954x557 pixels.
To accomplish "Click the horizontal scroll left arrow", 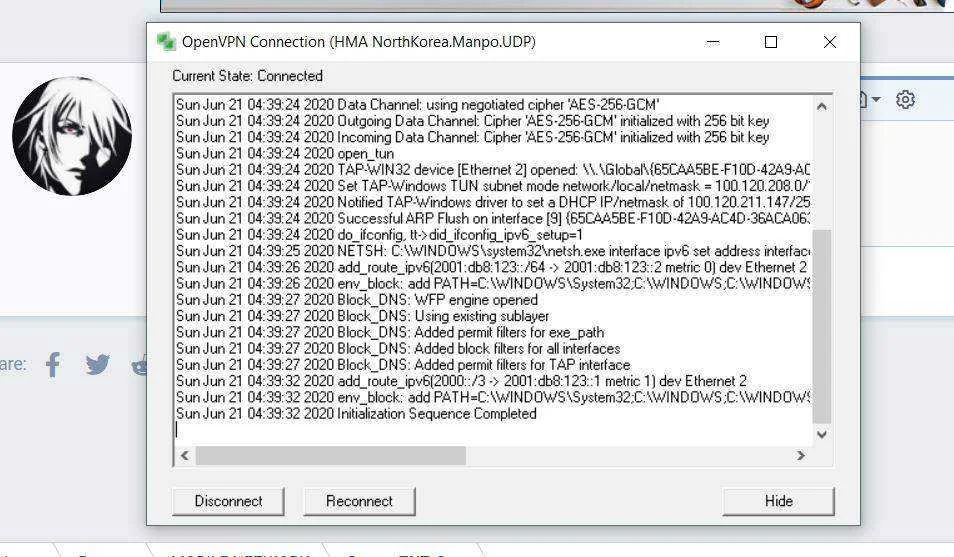I will [x=185, y=455].
